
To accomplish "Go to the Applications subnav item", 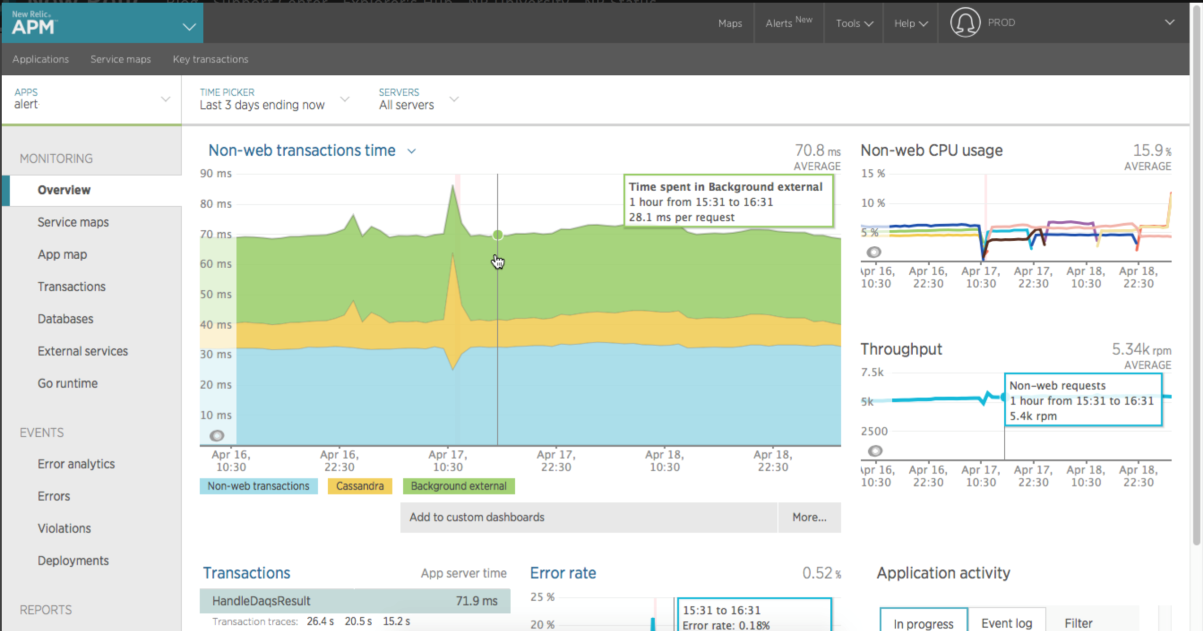I will 41,59.
